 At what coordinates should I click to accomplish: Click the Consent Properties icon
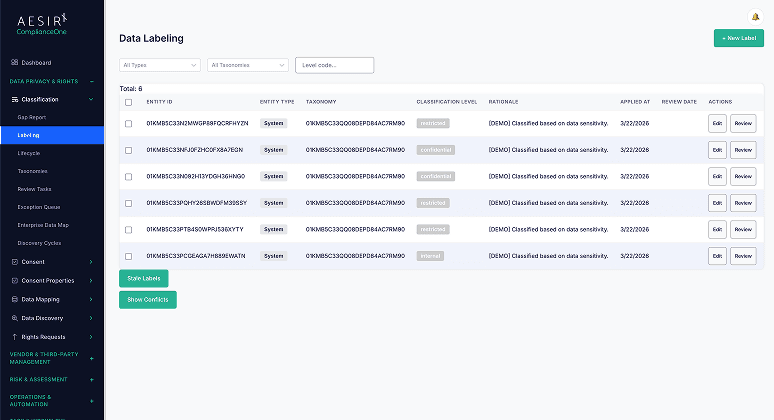coord(13,280)
